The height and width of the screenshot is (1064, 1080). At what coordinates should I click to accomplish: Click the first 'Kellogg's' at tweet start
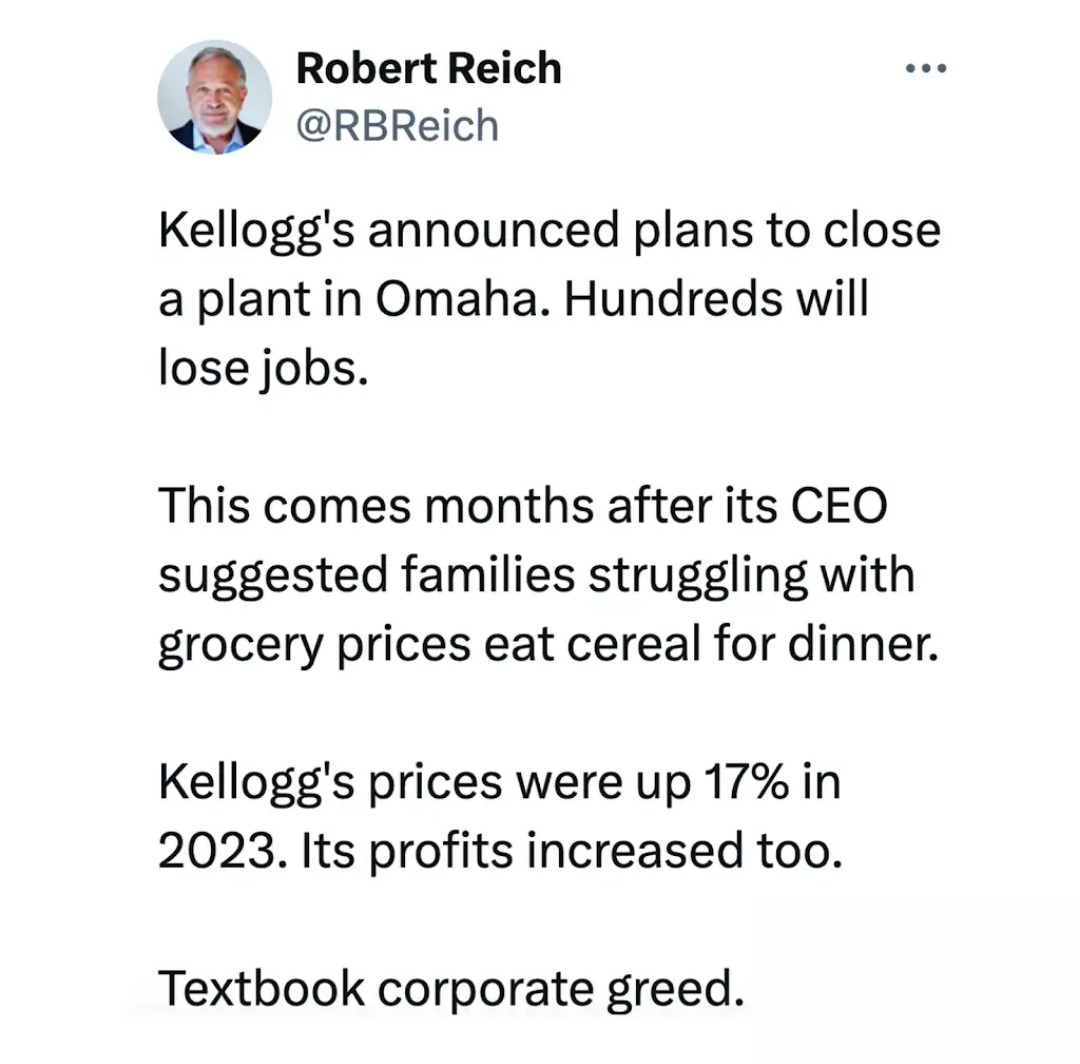(x=256, y=232)
